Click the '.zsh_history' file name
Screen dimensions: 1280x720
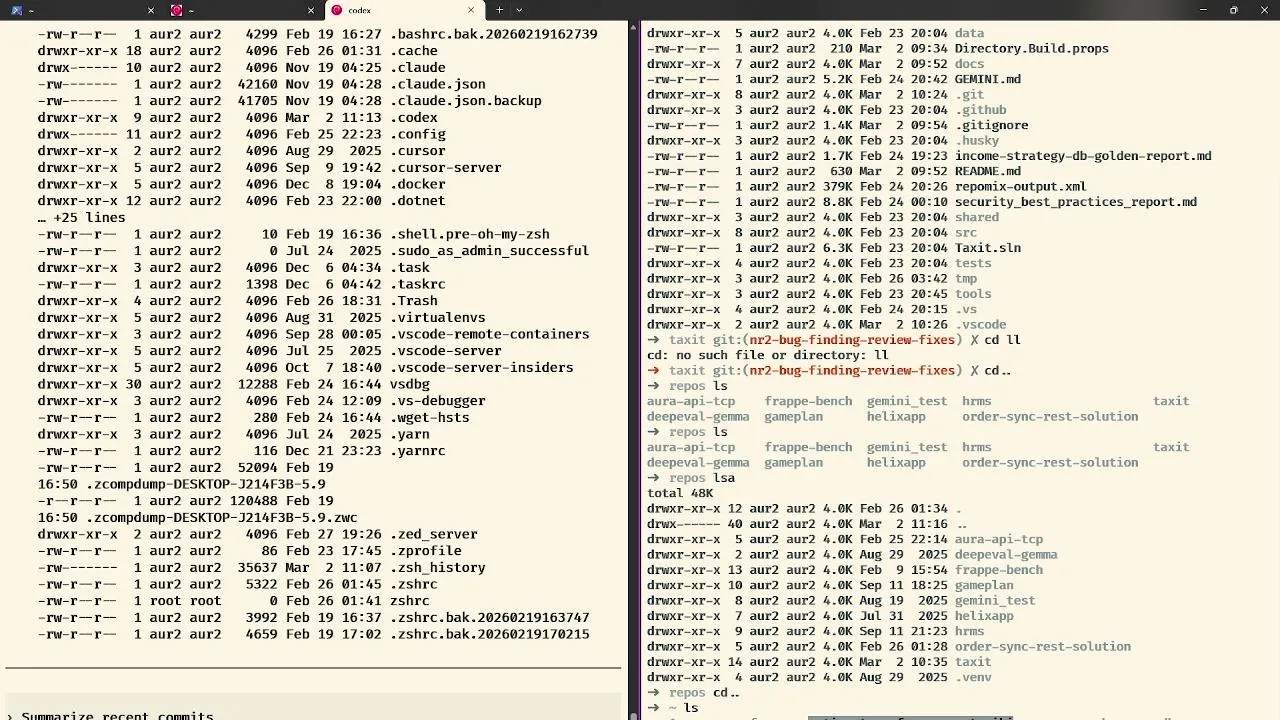click(438, 567)
